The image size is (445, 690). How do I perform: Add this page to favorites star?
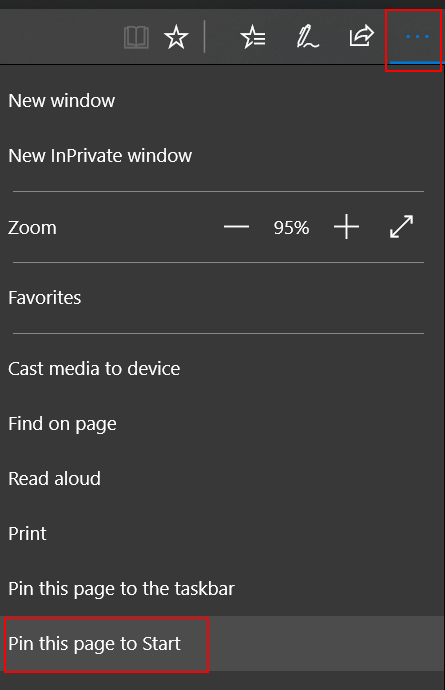click(x=176, y=37)
